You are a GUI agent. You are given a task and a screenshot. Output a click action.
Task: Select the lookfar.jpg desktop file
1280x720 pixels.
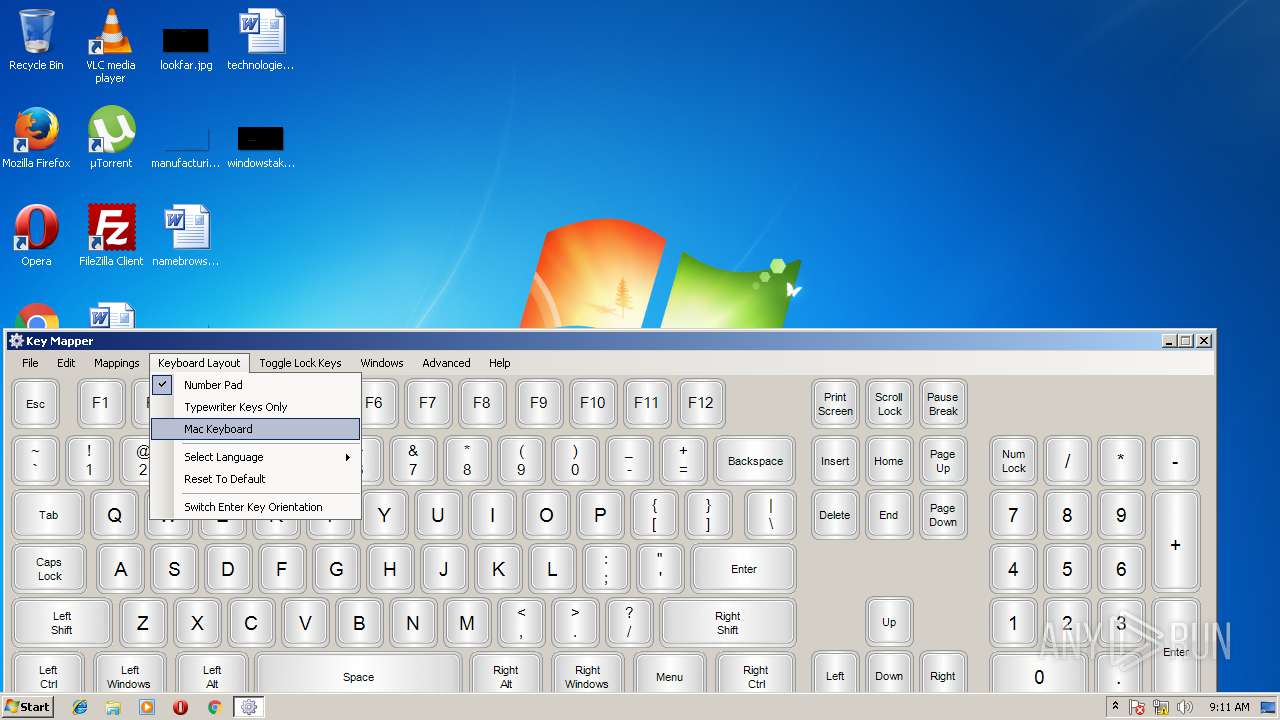(186, 48)
